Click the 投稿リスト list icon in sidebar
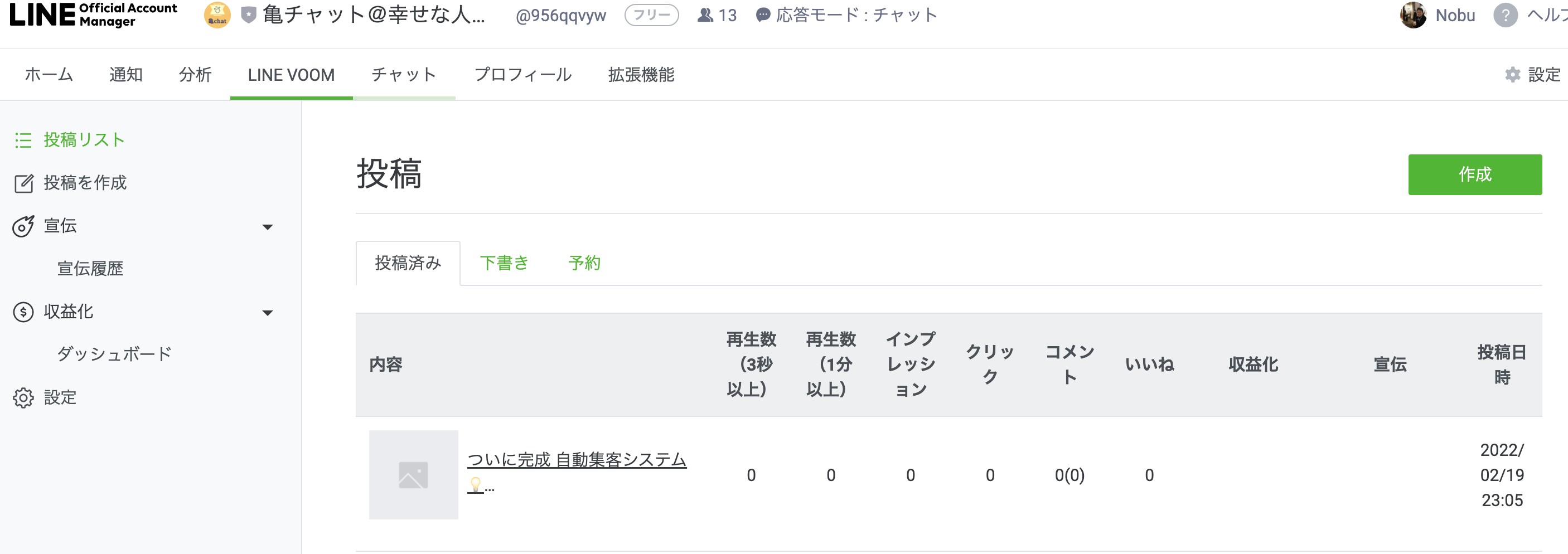The image size is (1568, 554). [x=23, y=140]
